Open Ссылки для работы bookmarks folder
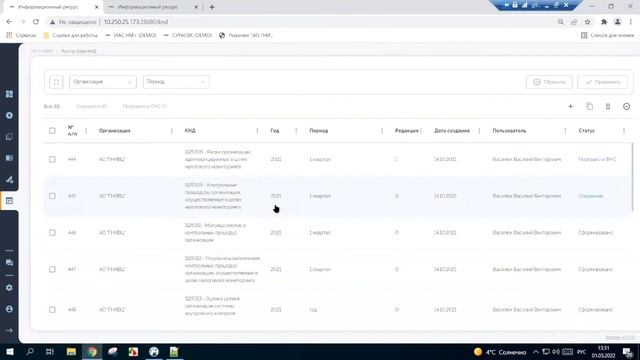The width and height of the screenshot is (640, 360). [x=71, y=36]
